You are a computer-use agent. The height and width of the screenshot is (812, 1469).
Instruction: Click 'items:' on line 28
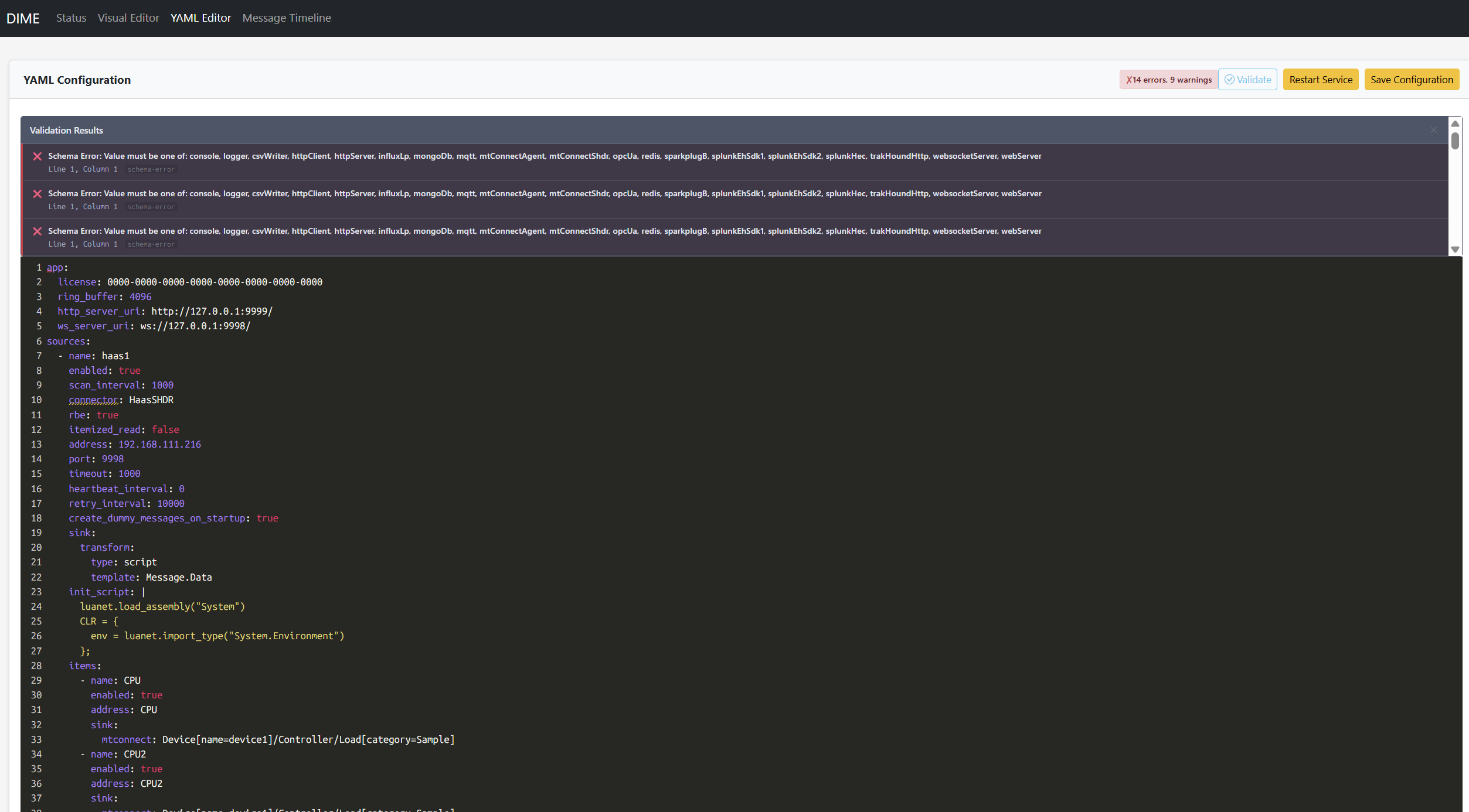[x=85, y=666]
